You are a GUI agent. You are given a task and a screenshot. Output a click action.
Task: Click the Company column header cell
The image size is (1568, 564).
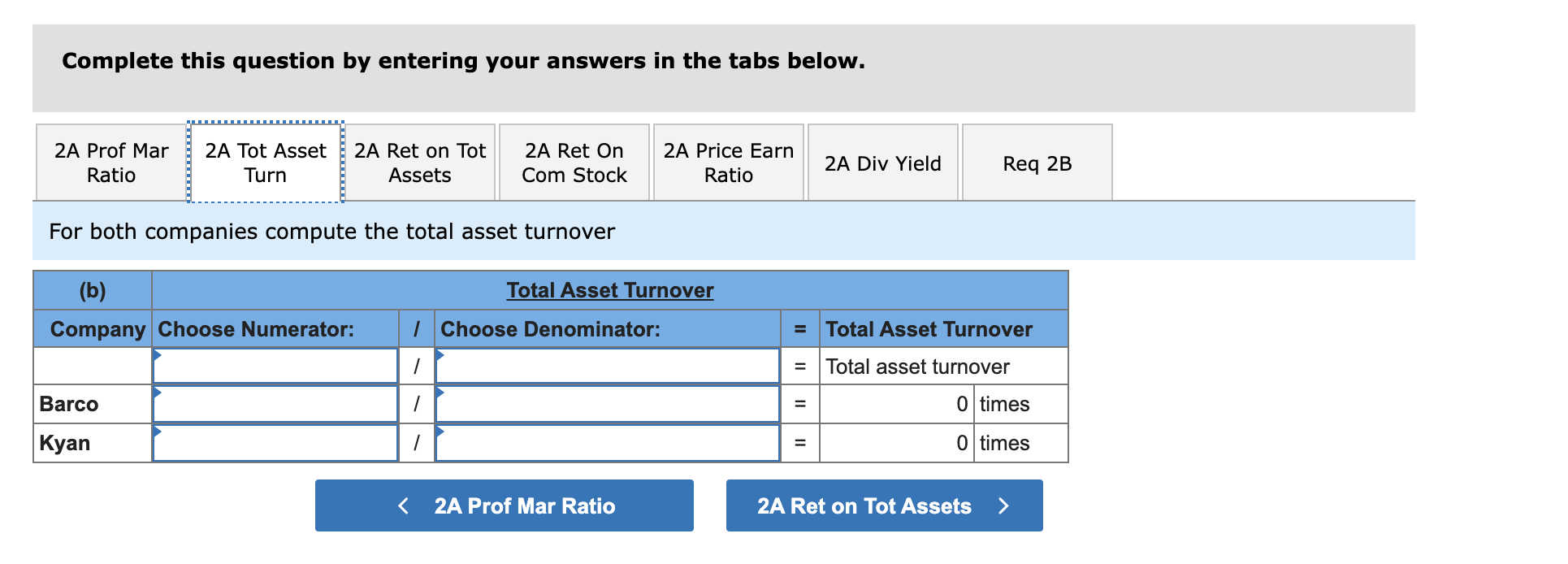(92, 329)
